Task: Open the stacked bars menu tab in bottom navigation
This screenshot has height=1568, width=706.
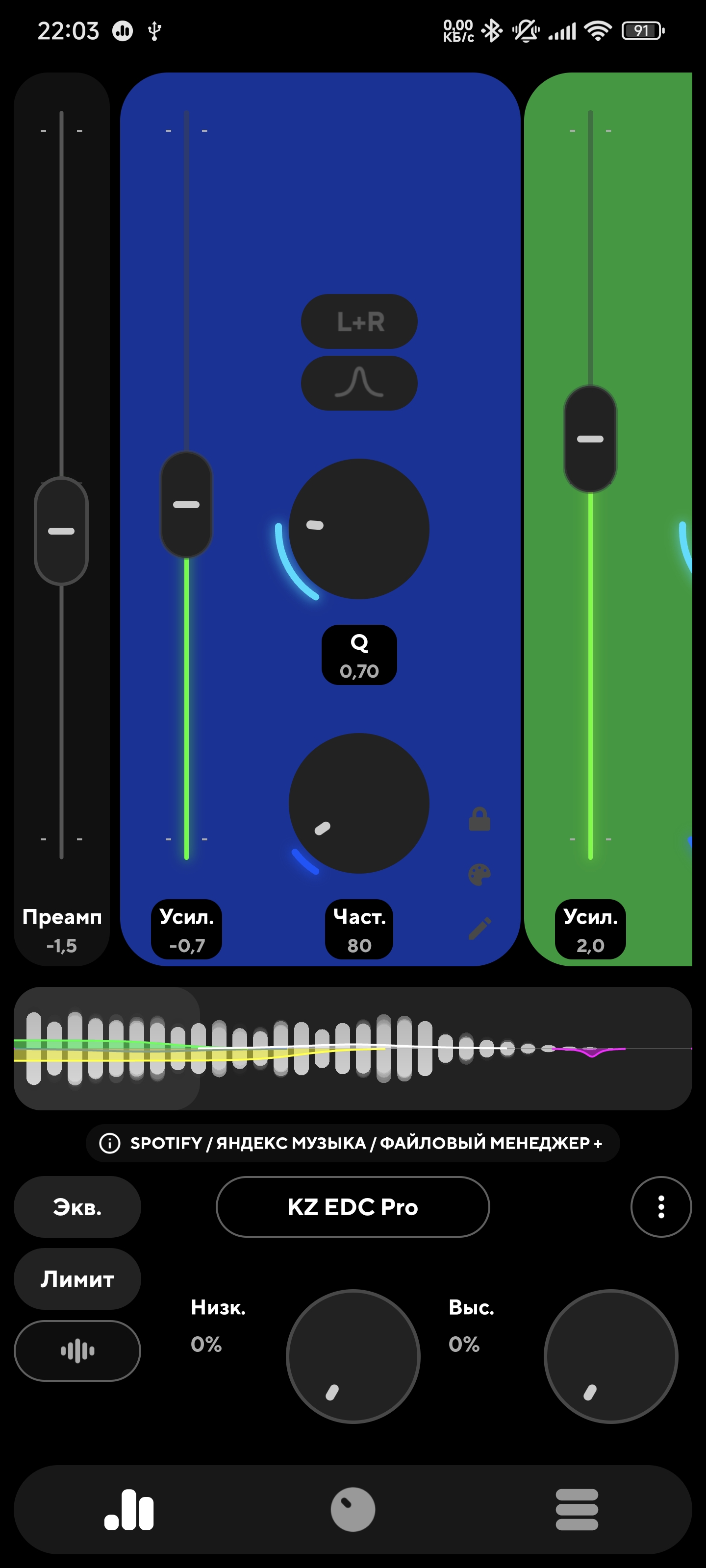Action: [x=577, y=1510]
